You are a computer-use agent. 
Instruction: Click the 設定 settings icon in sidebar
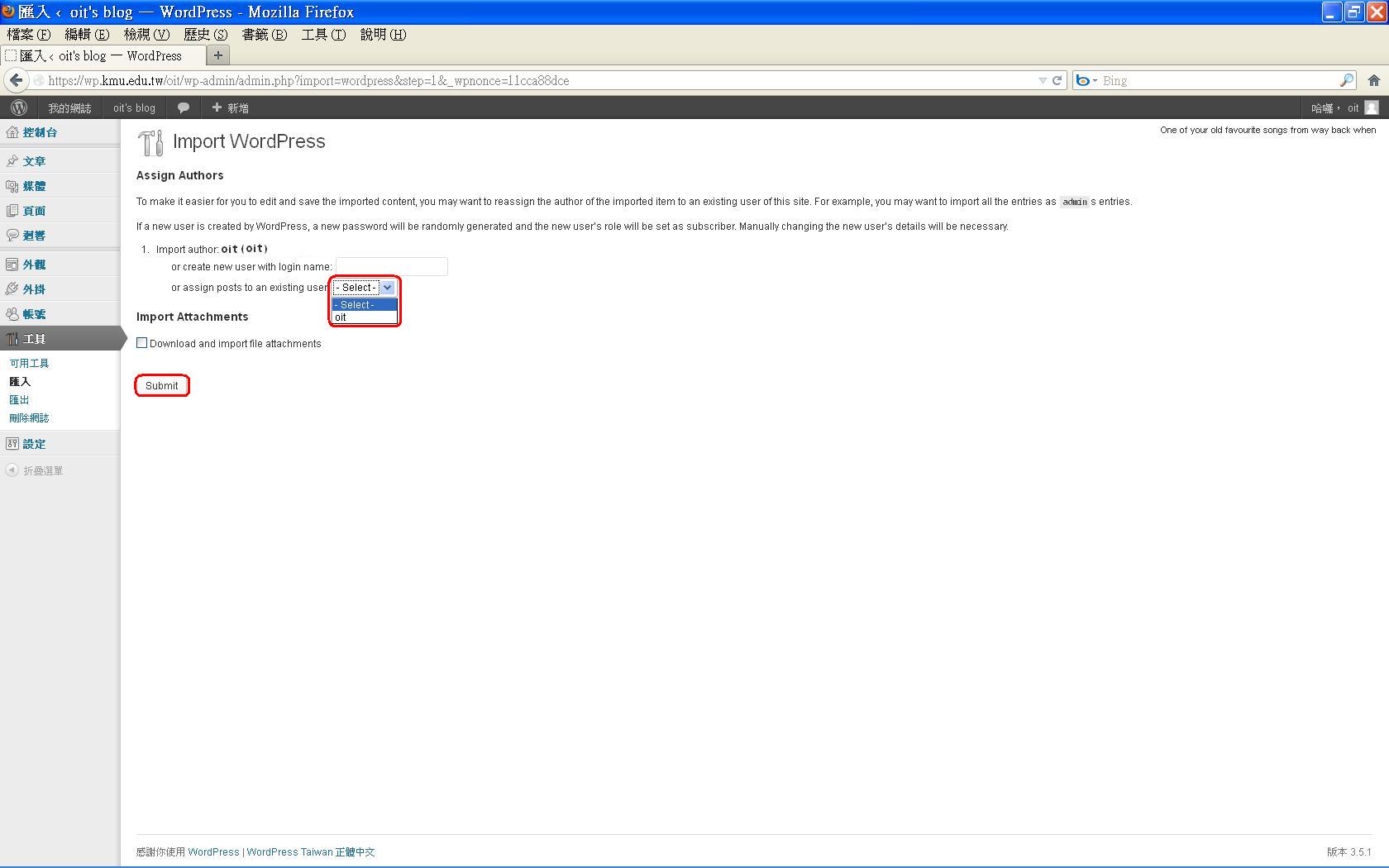(12, 444)
